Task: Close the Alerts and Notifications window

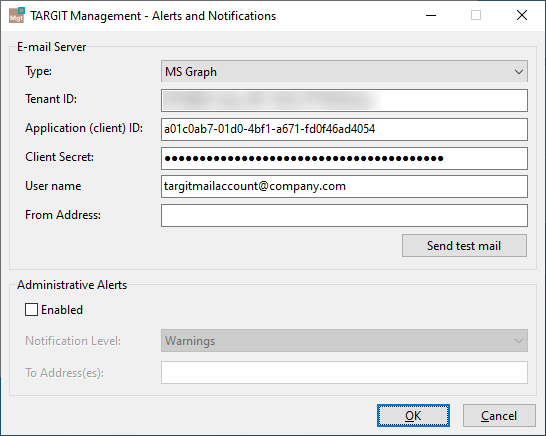Action: coord(522,15)
